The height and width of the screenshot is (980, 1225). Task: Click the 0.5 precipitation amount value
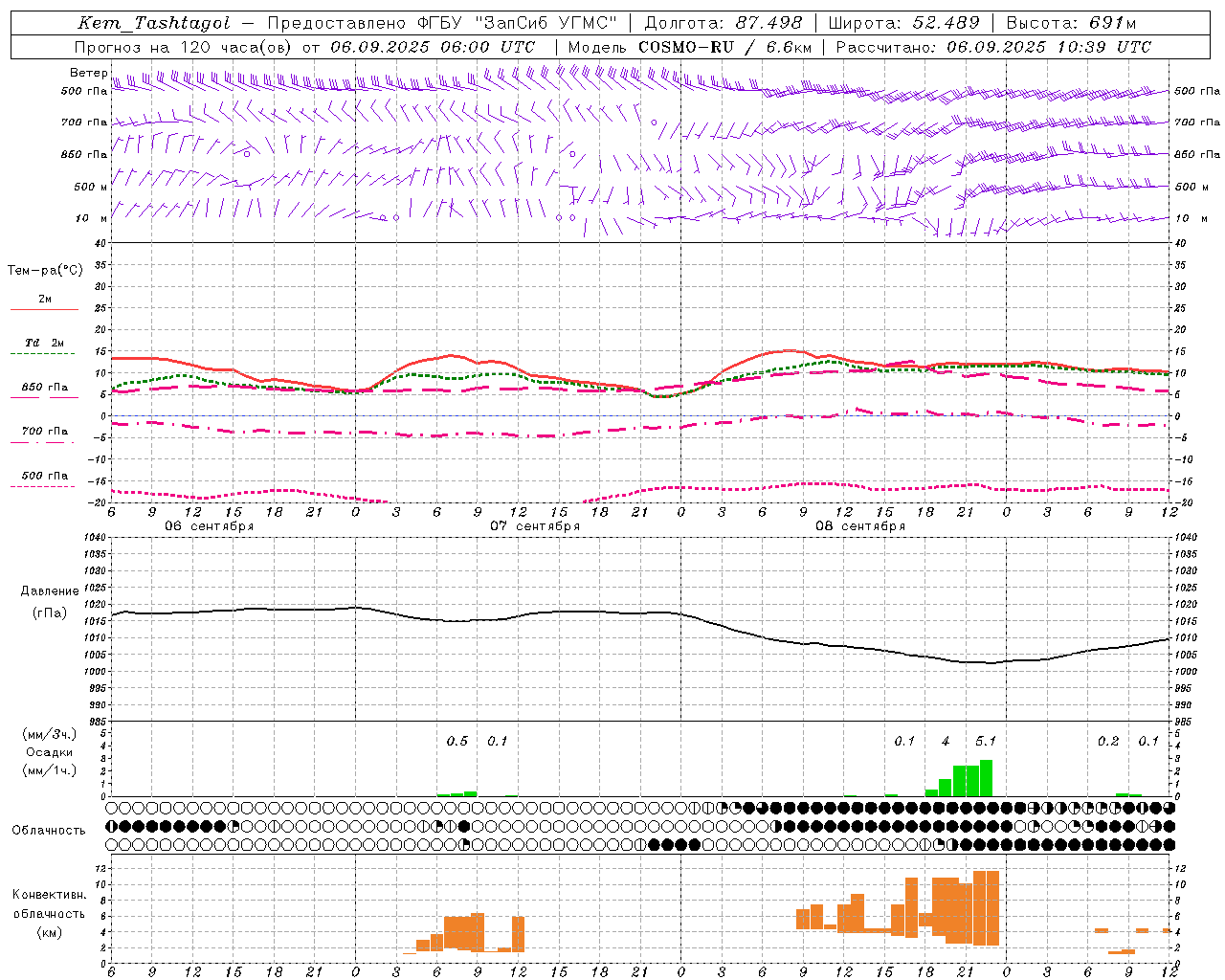pyautogui.click(x=457, y=742)
